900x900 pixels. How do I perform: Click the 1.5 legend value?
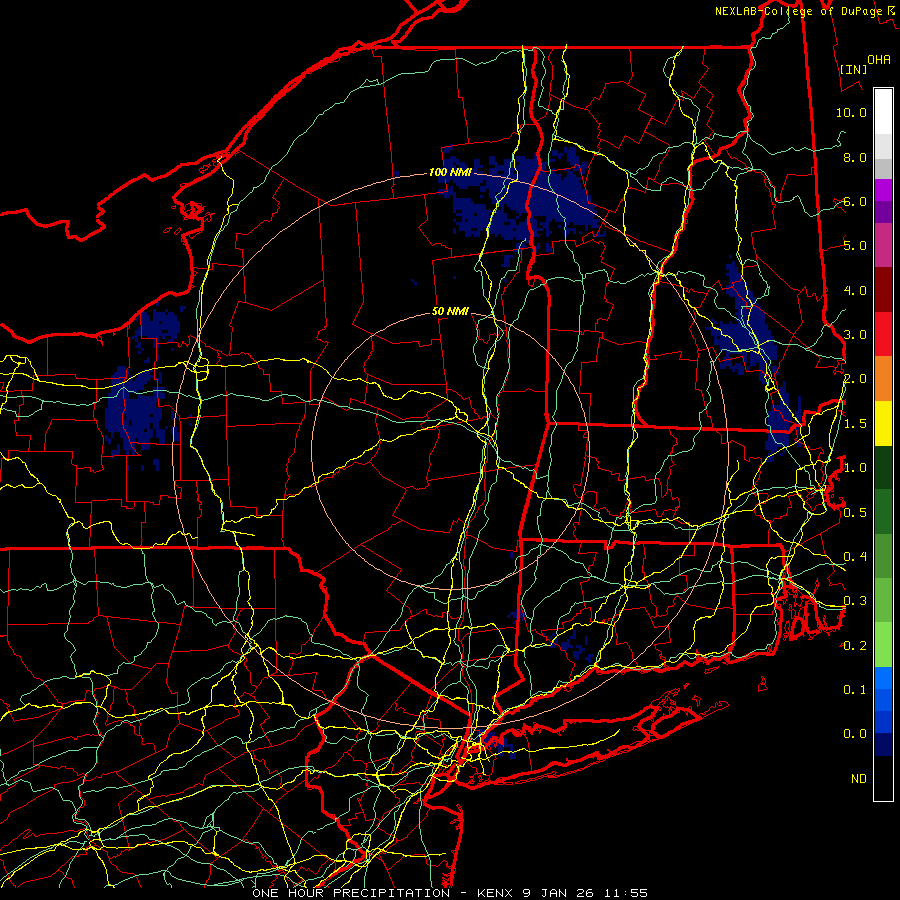[x=854, y=424]
